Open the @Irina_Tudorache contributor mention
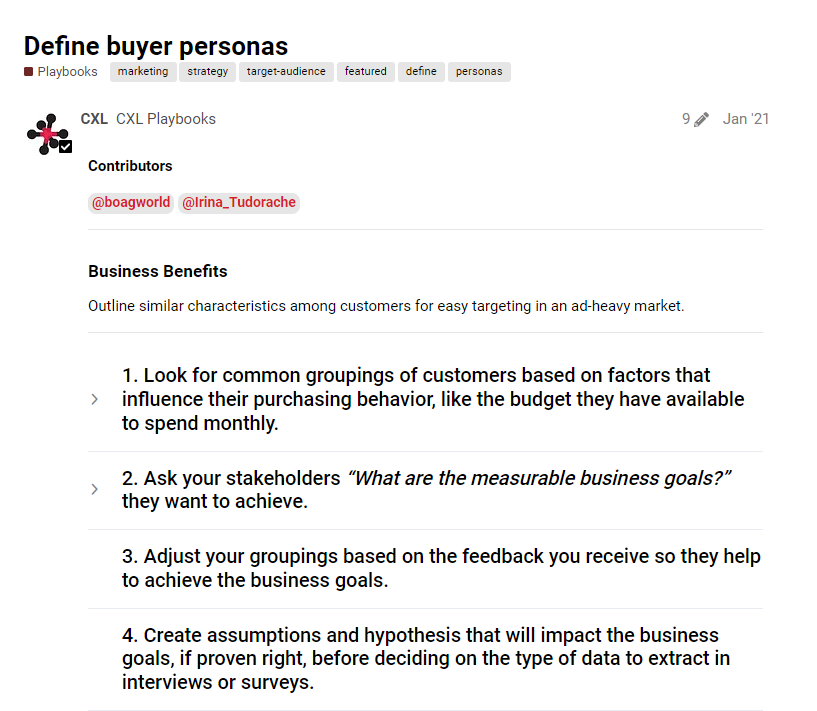The height and width of the screenshot is (711, 817). point(239,202)
